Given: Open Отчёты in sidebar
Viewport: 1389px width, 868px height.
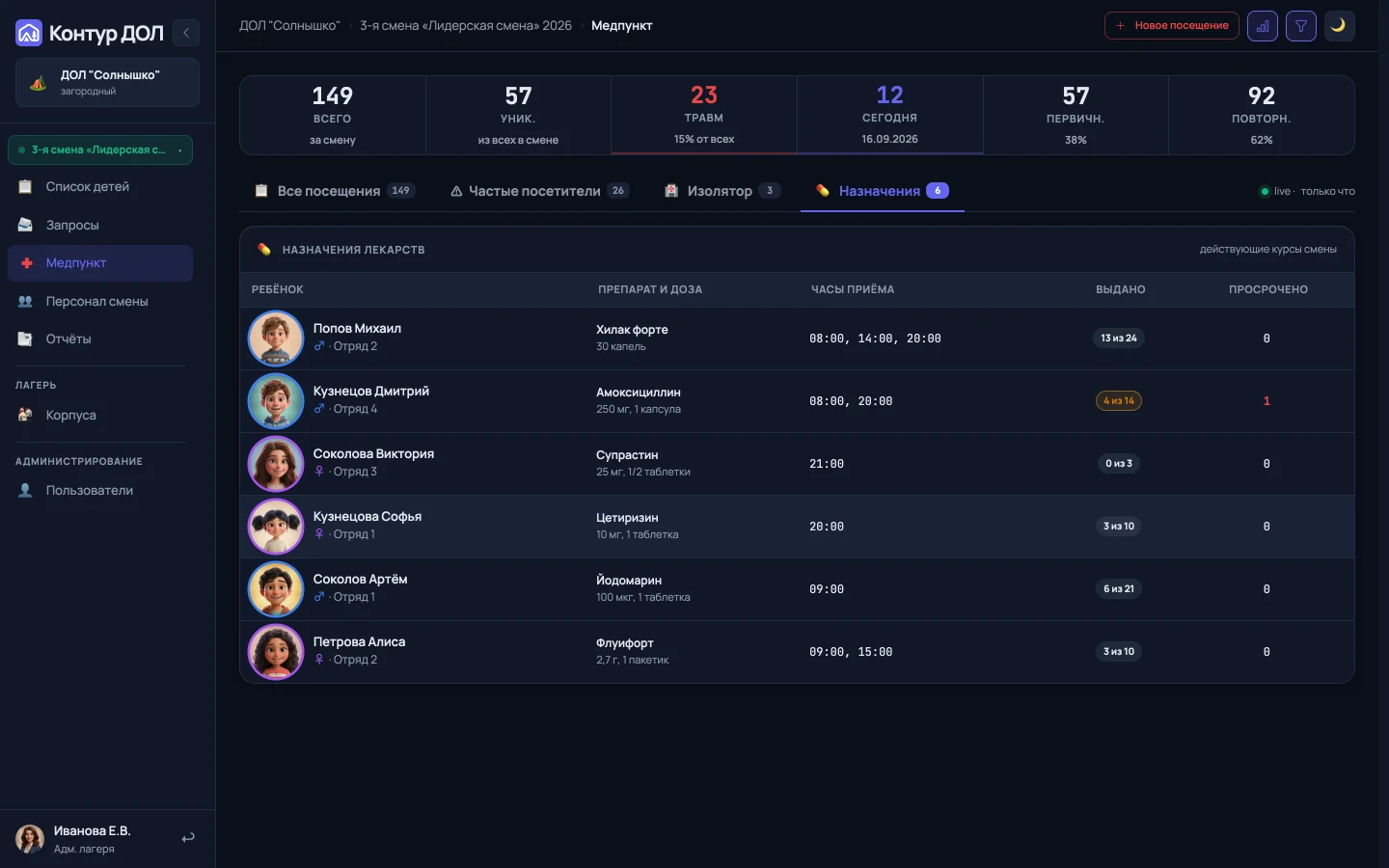Looking at the screenshot, I should click(x=100, y=339).
